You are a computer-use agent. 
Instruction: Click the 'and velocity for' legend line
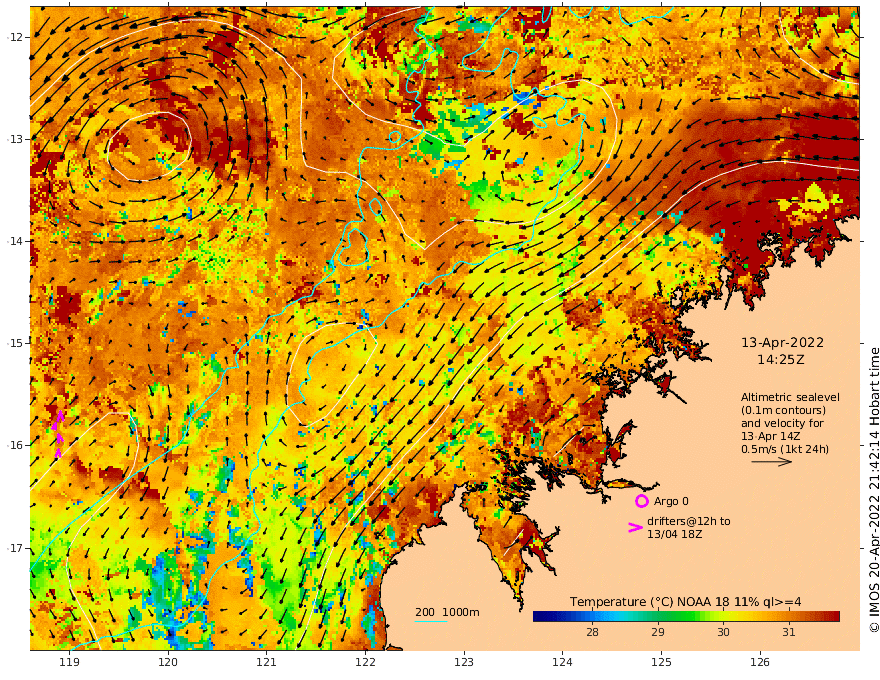[x=782, y=423]
